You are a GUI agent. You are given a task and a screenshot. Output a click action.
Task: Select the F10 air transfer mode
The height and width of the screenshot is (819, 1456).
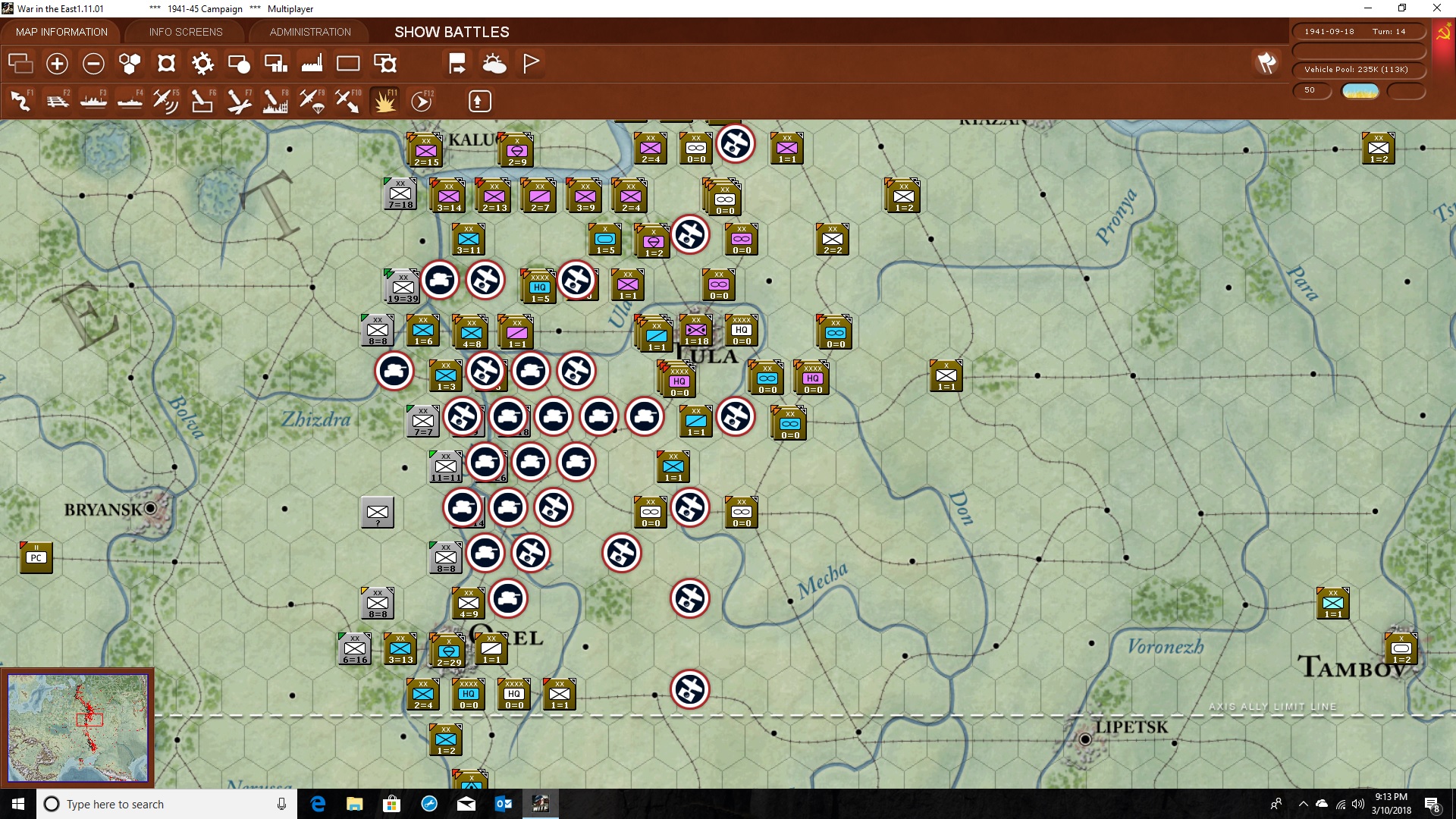(x=348, y=101)
